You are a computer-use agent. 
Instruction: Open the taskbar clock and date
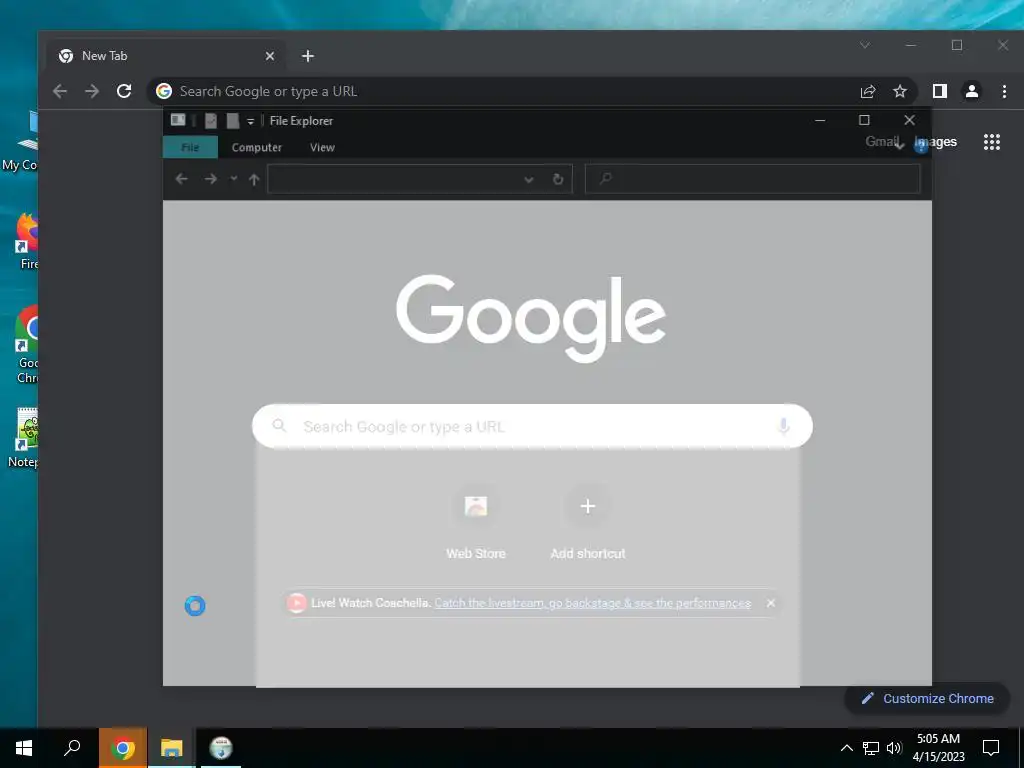[x=938, y=748]
